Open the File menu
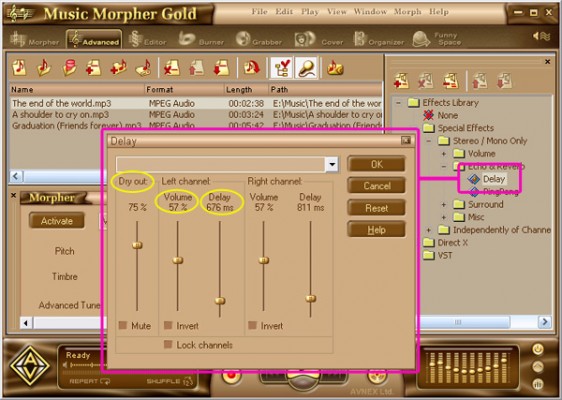The height and width of the screenshot is (400, 562). tap(259, 11)
